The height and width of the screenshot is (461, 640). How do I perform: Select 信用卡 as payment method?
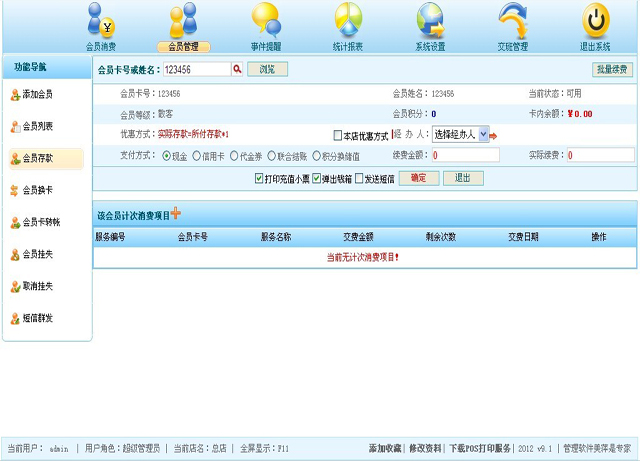tap(195, 156)
